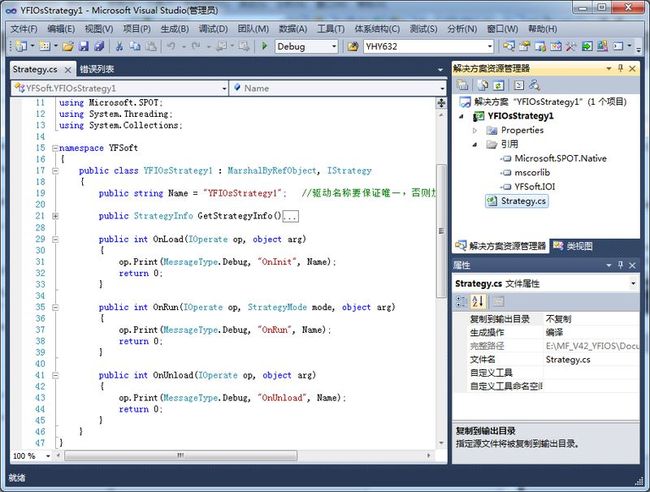Click the Add New Item toolbar icon
This screenshot has height=492, width=650.
point(45,46)
